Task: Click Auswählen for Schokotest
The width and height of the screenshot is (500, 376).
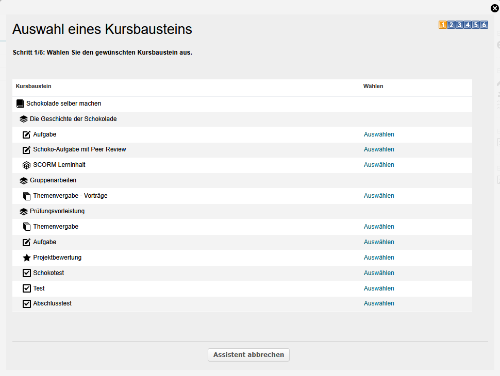Action: click(x=379, y=273)
